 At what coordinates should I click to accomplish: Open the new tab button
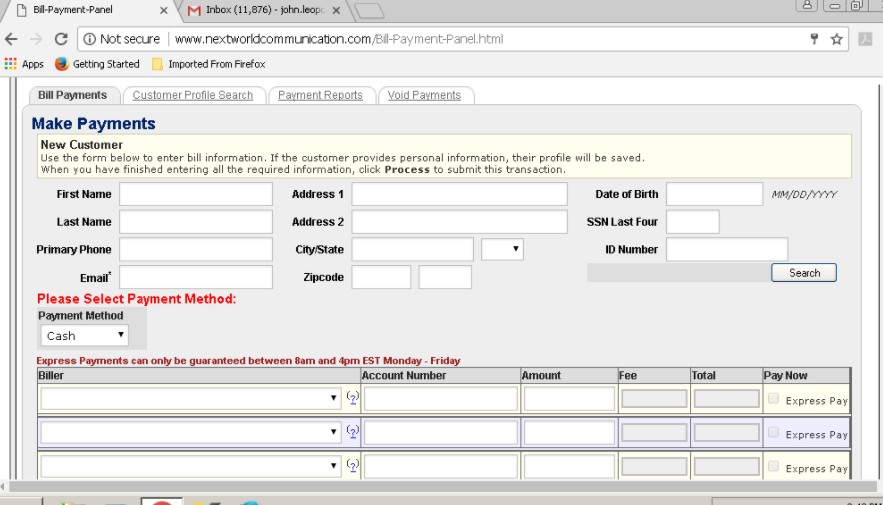click(370, 11)
